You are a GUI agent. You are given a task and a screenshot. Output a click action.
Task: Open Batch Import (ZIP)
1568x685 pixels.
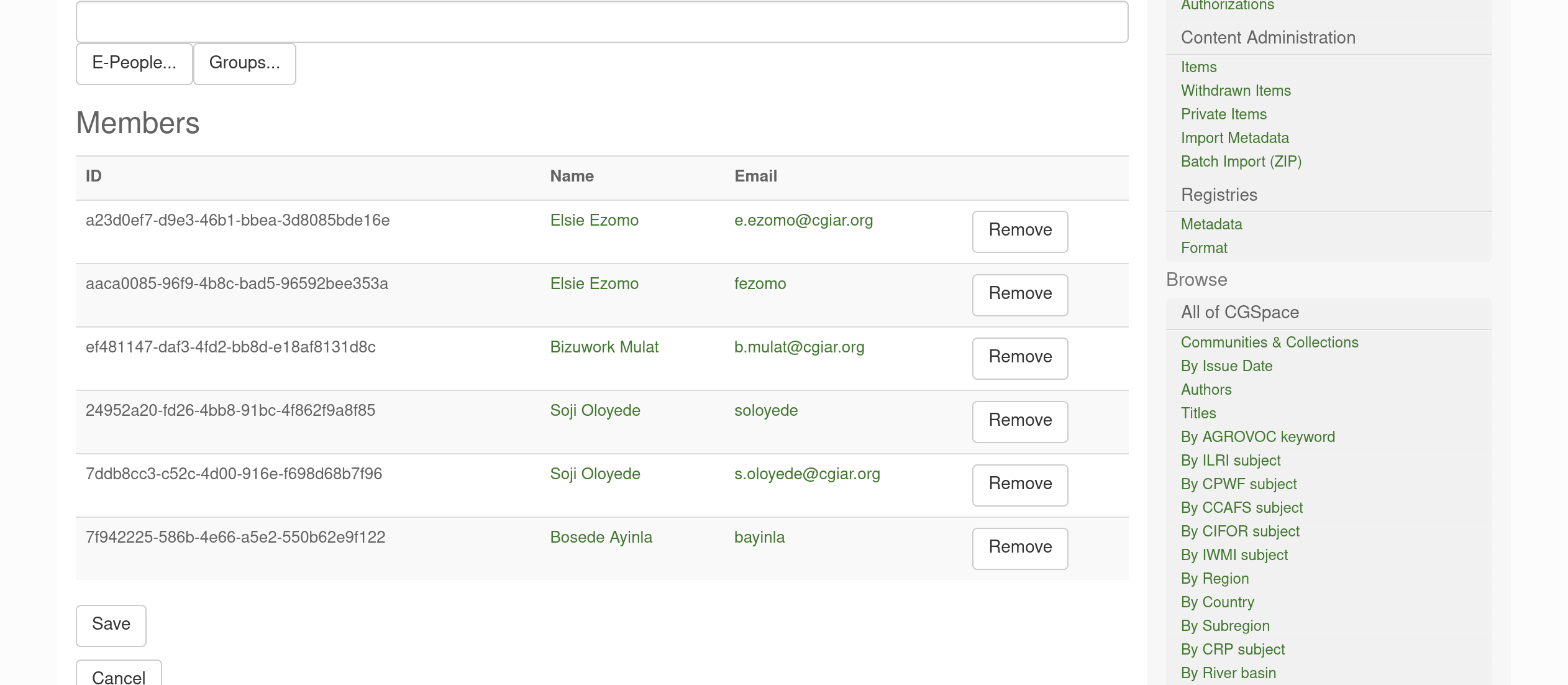point(1241,161)
